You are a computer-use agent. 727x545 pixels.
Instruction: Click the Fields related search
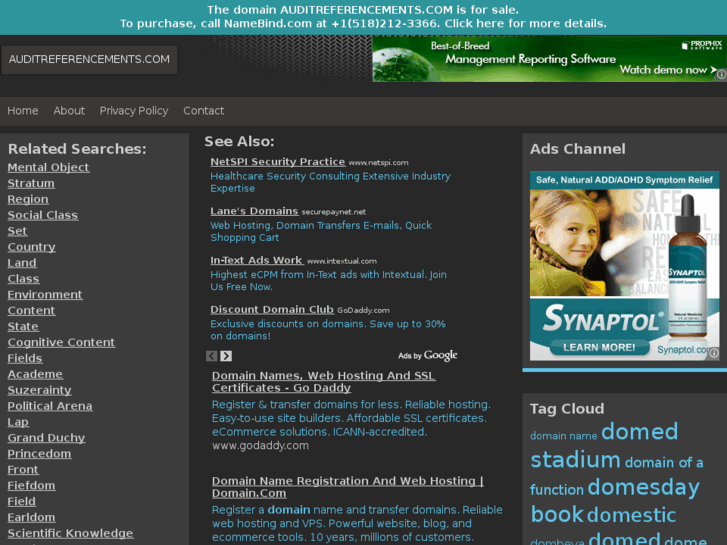coord(25,359)
